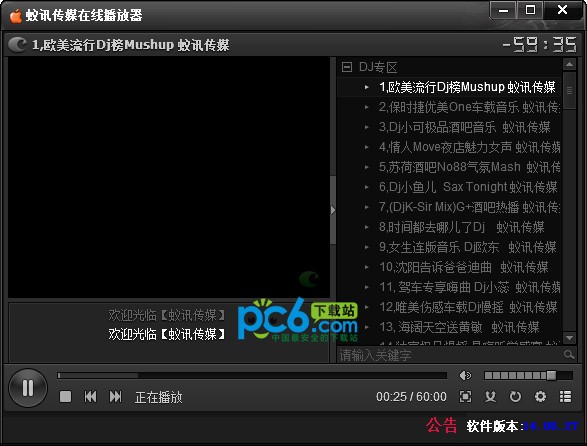Image resolution: width=587 pixels, height=446 pixels.
Task: Click the search magnifier icon
Action: click(569, 354)
